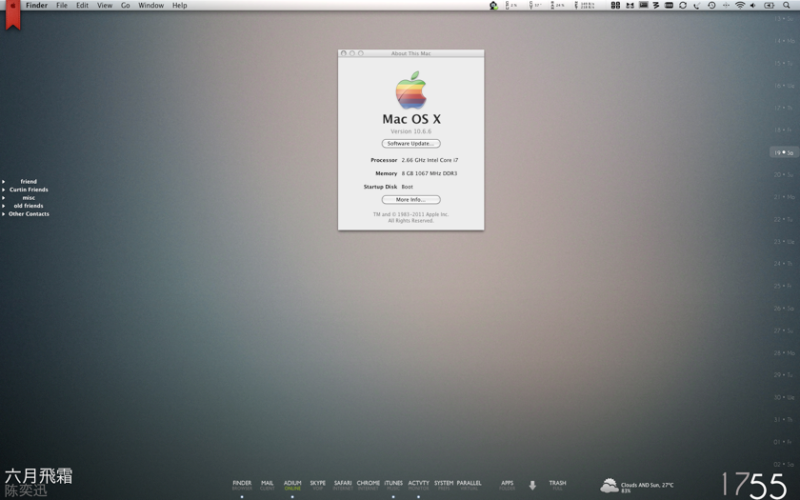
Task: Click the Version 10.6.6 text
Action: 410,131
